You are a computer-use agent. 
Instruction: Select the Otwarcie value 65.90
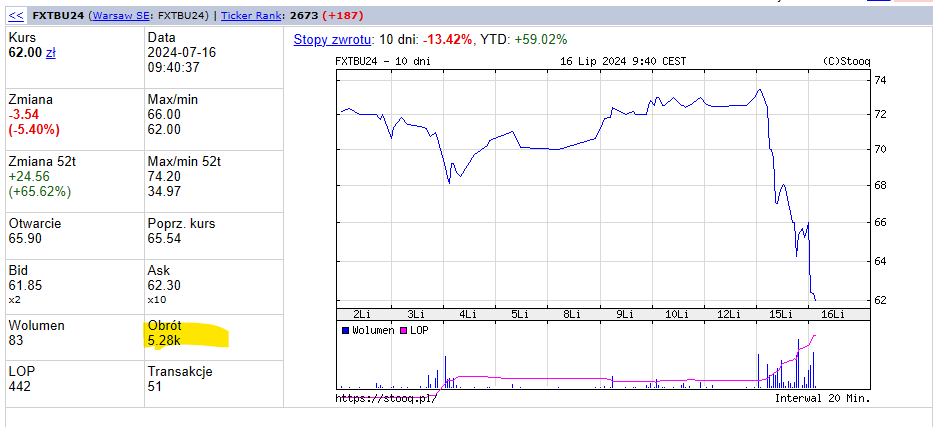pos(25,239)
